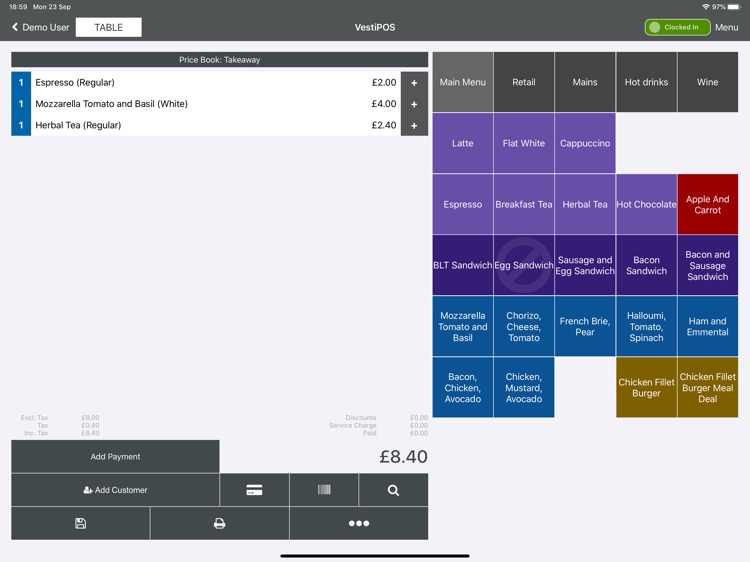
Task: Open the Wine category tab
Action: 707,82
